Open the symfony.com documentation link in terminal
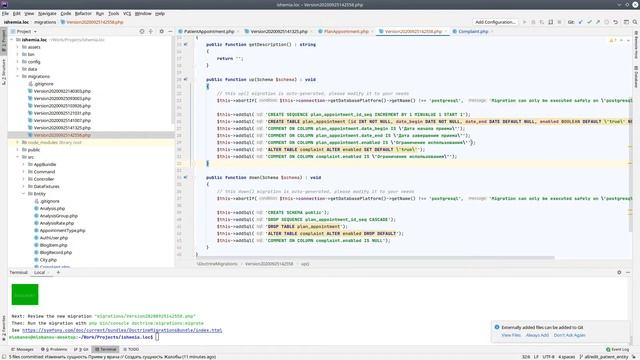The image size is (640, 360). pos(122,330)
